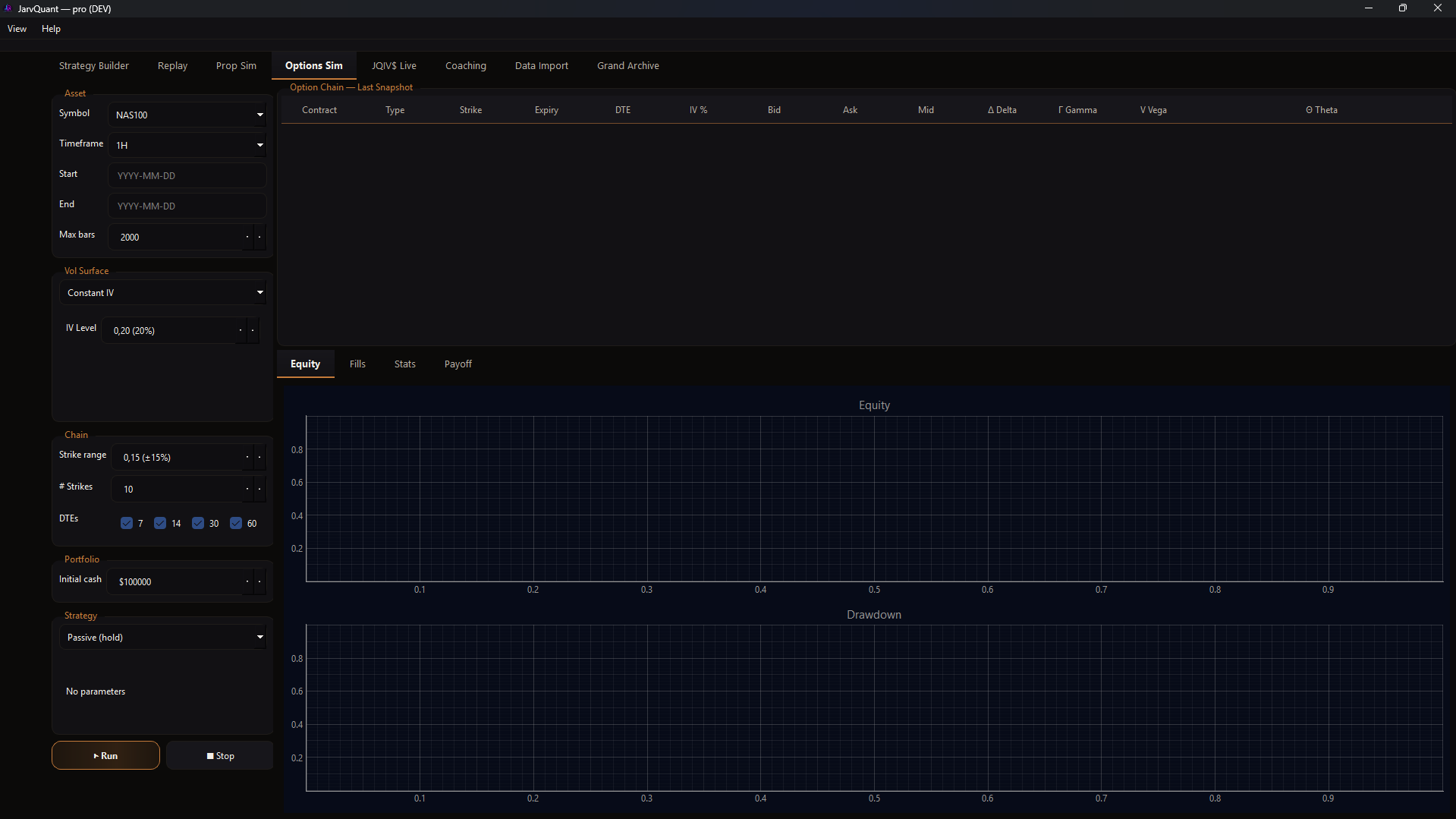The image size is (1456, 819).
Task: Click the left stepper button of IV Level
Action: [241, 331]
